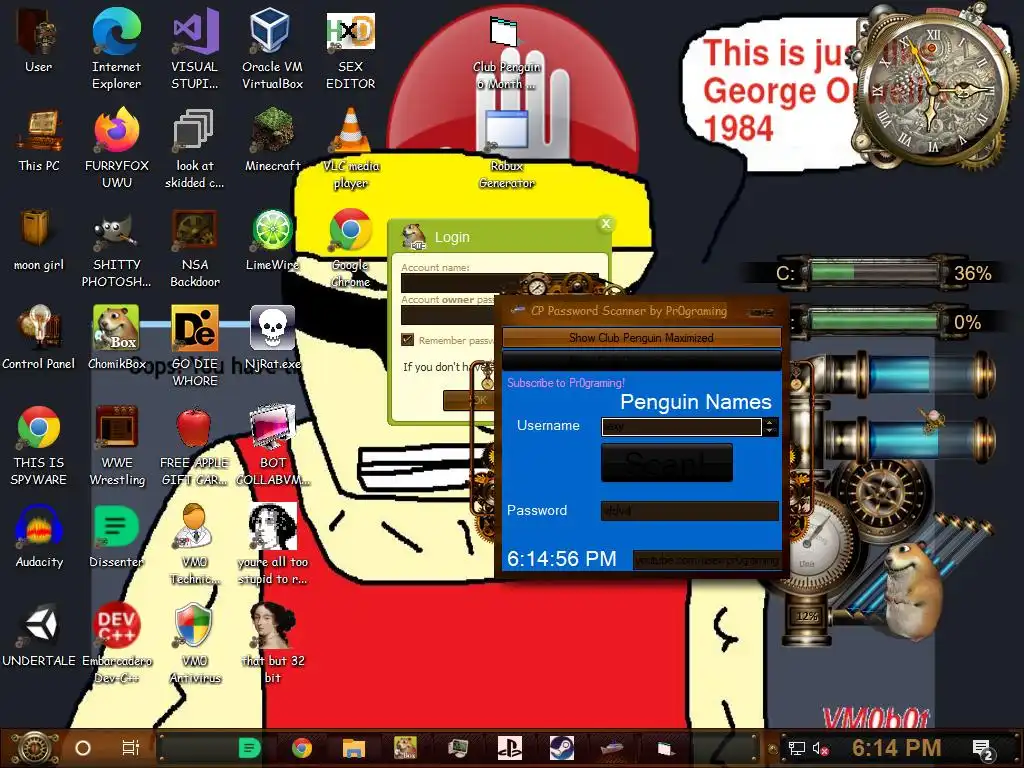The width and height of the screenshot is (1024, 768).
Task: Open the steampunk Start button
Action: [36, 748]
